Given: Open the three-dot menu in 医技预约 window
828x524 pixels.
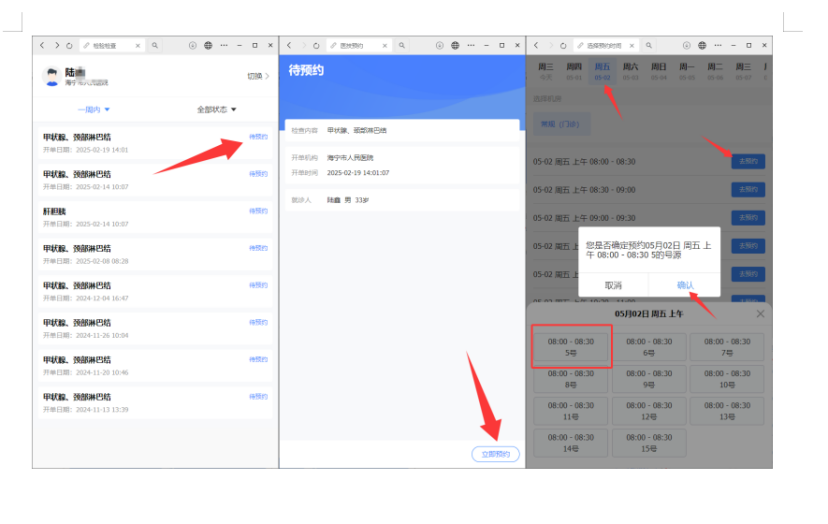Looking at the screenshot, I should 471,45.
